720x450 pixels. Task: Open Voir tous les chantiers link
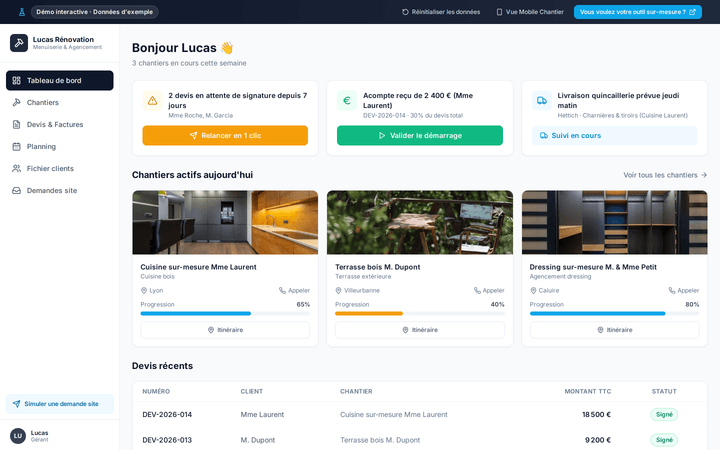click(665, 175)
